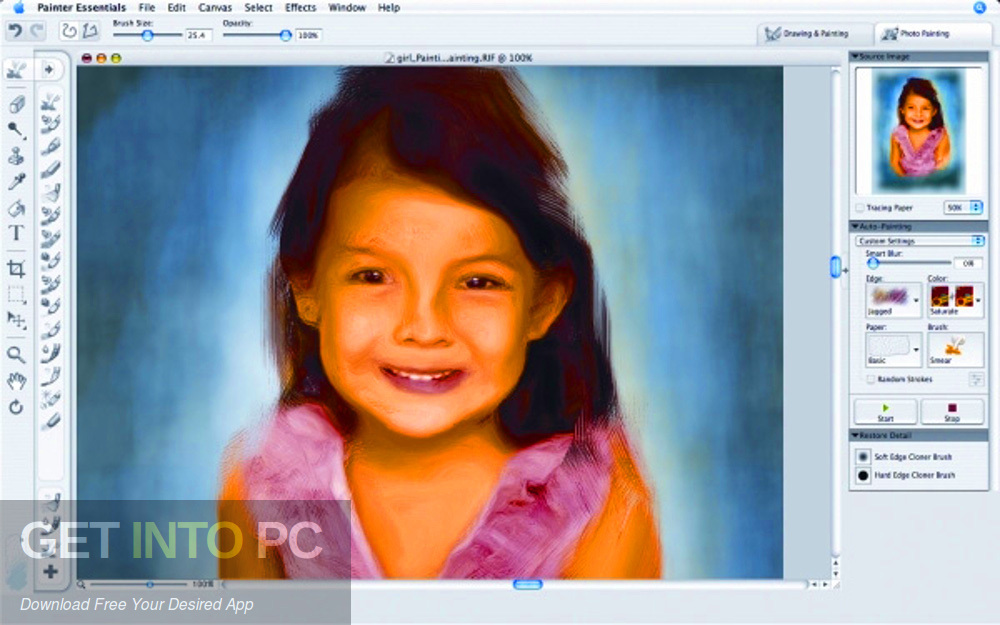Collapse the Restore Detail panel

[855, 436]
